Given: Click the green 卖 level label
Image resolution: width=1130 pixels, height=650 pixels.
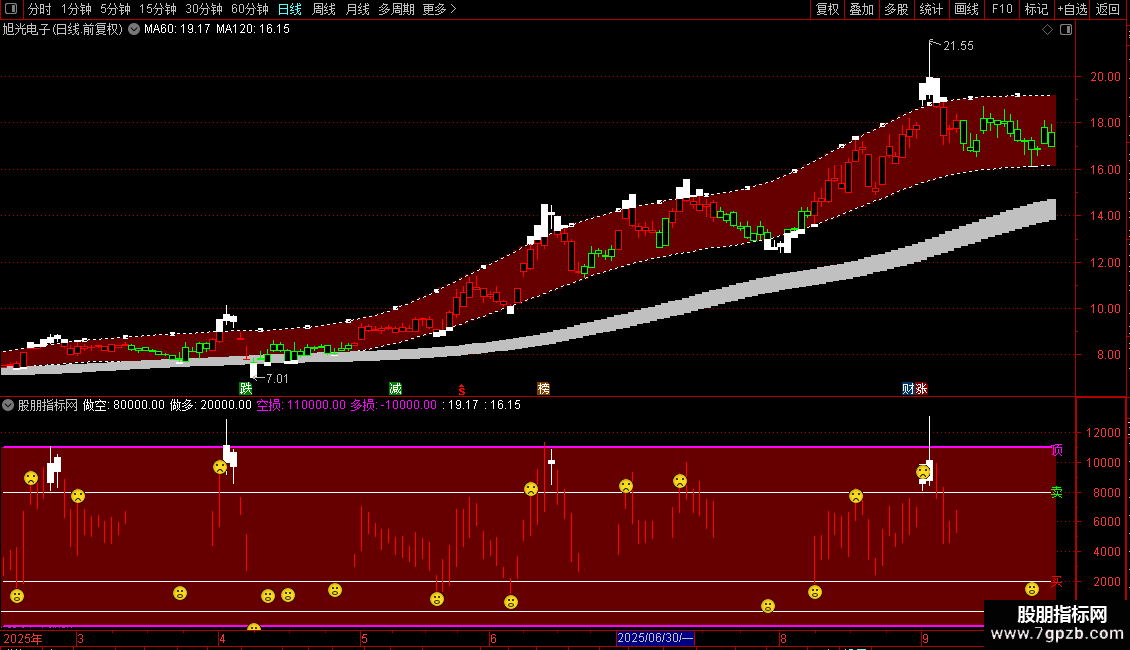Looking at the screenshot, I should 1056,492.
